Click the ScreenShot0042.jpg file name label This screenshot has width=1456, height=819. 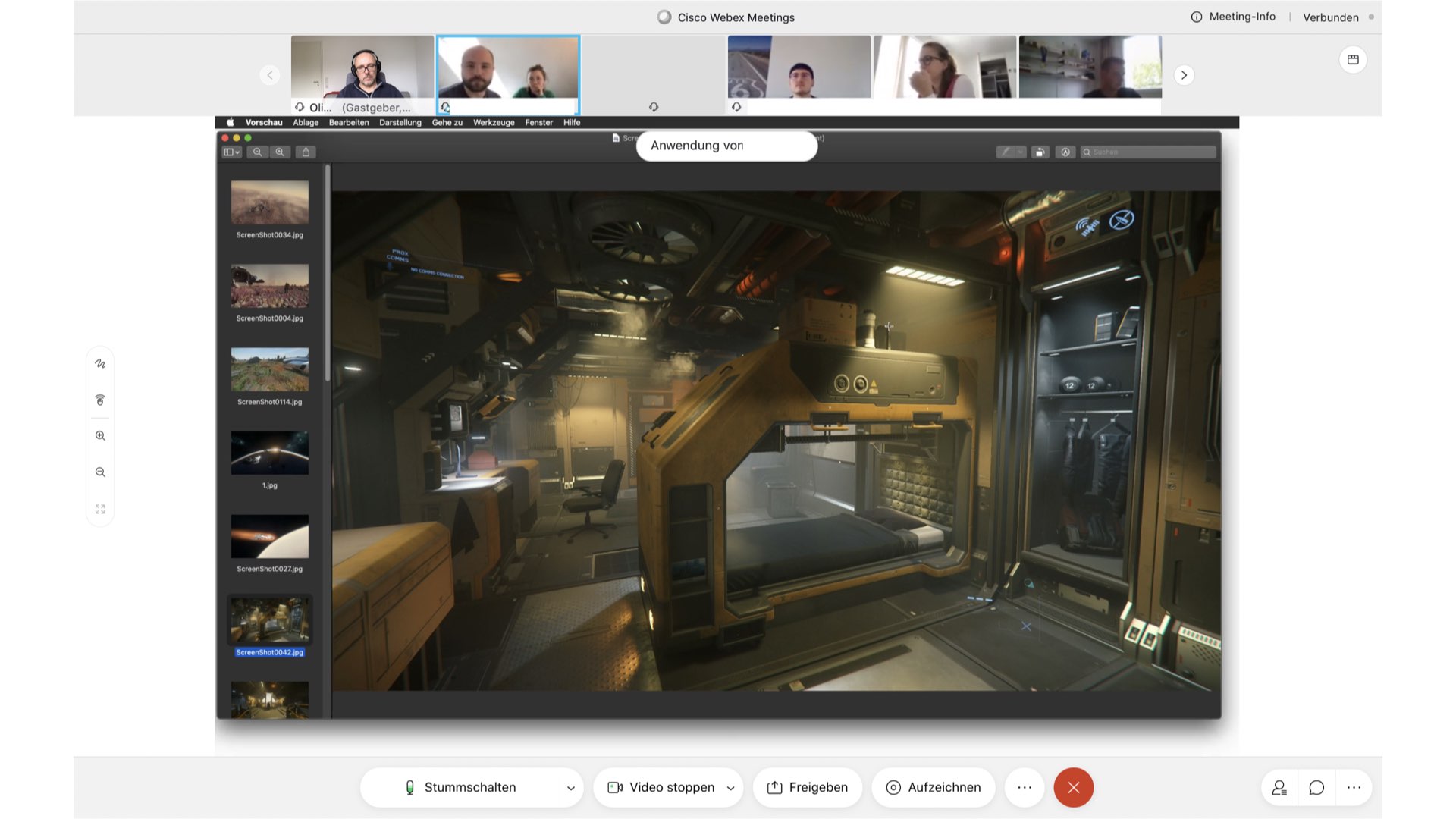pos(270,652)
